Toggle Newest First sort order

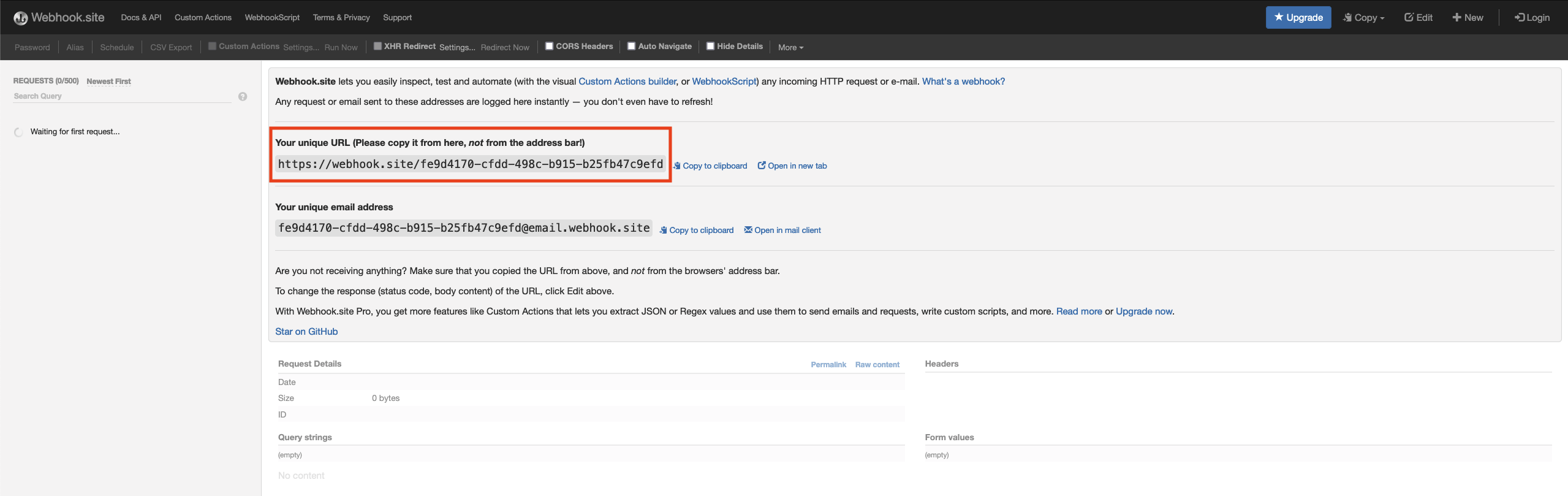click(108, 81)
